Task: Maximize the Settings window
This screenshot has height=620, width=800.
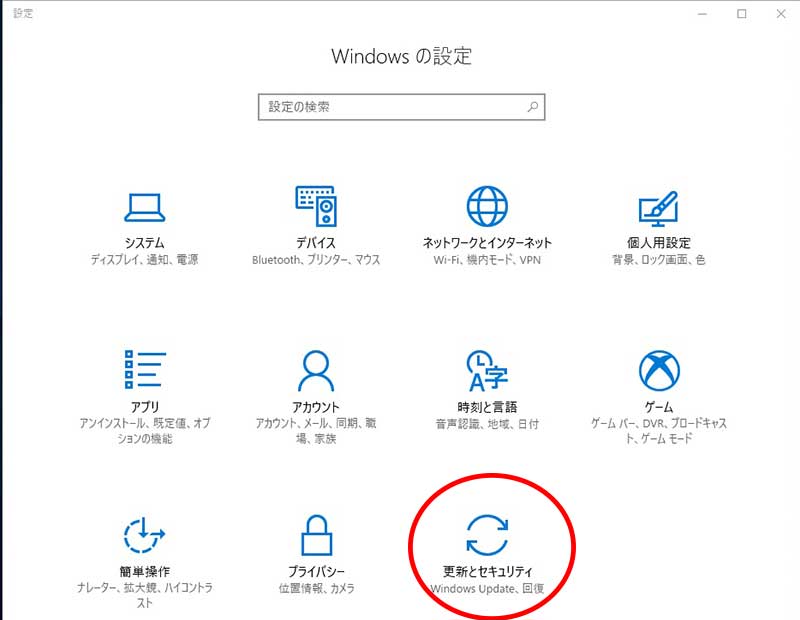Action: click(x=742, y=14)
